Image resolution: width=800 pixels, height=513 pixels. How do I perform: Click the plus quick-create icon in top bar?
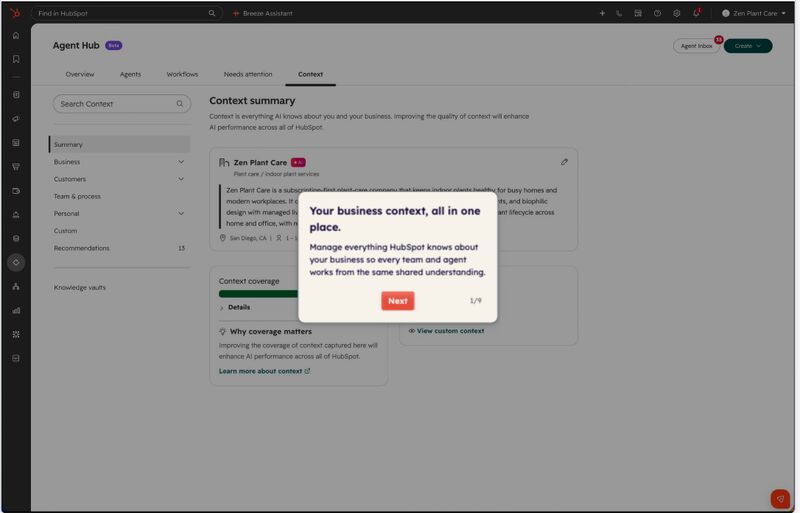(602, 13)
